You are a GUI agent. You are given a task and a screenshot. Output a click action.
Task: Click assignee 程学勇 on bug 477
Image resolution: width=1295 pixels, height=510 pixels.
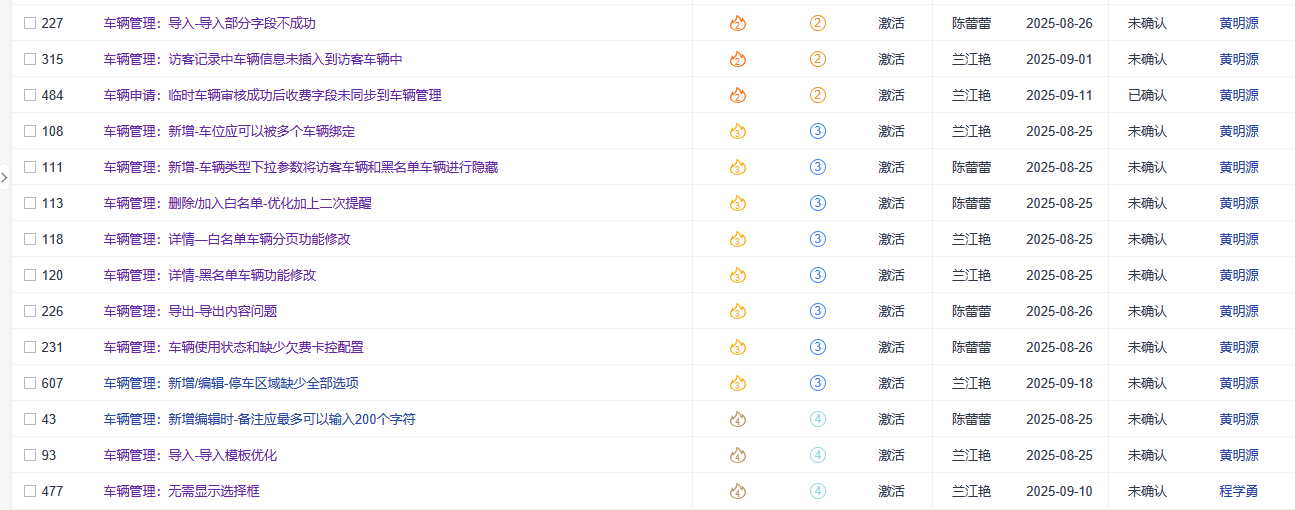pyautogui.click(x=1239, y=491)
